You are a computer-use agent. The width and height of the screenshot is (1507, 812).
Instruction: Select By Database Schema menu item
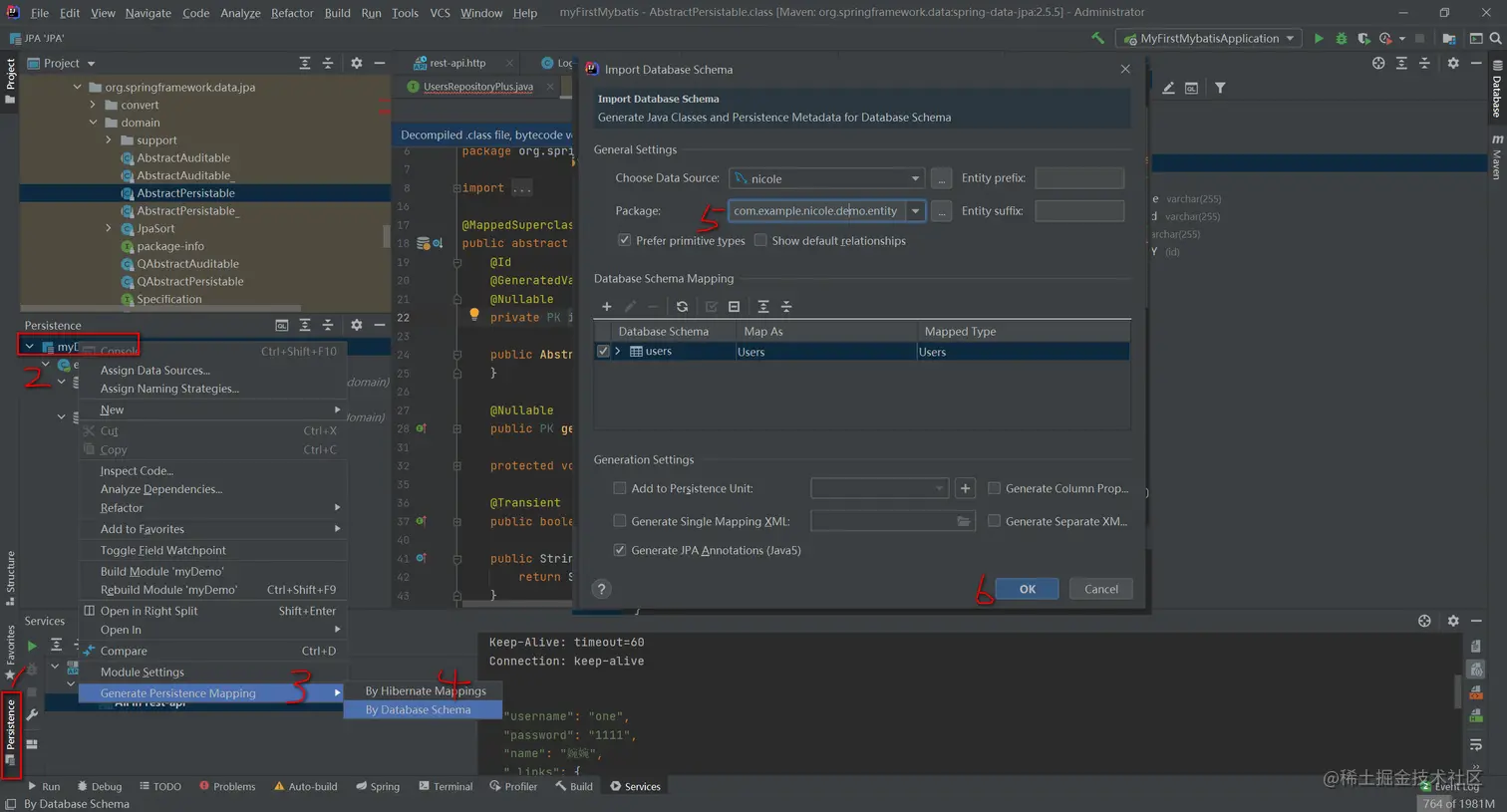418,709
